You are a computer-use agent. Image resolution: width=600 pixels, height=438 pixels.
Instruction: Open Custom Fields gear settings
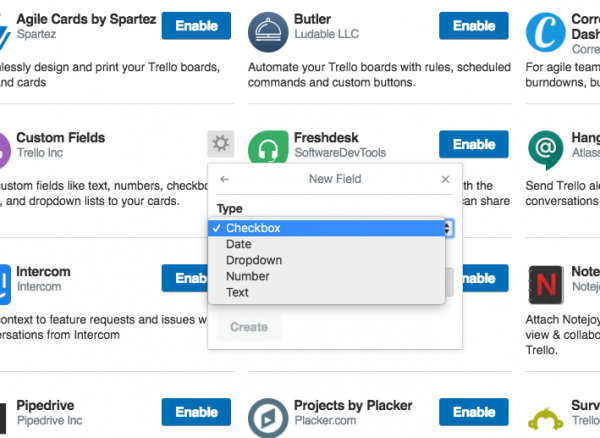pyautogui.click(x=221, y=144)
